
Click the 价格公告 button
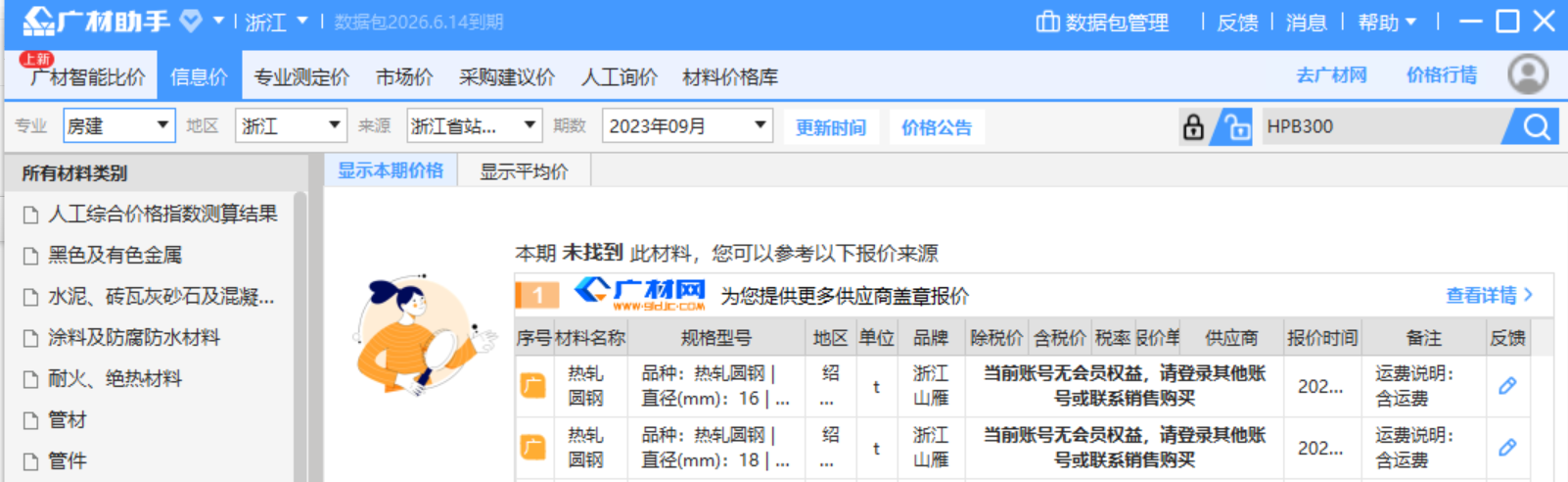tap(937, 127)
